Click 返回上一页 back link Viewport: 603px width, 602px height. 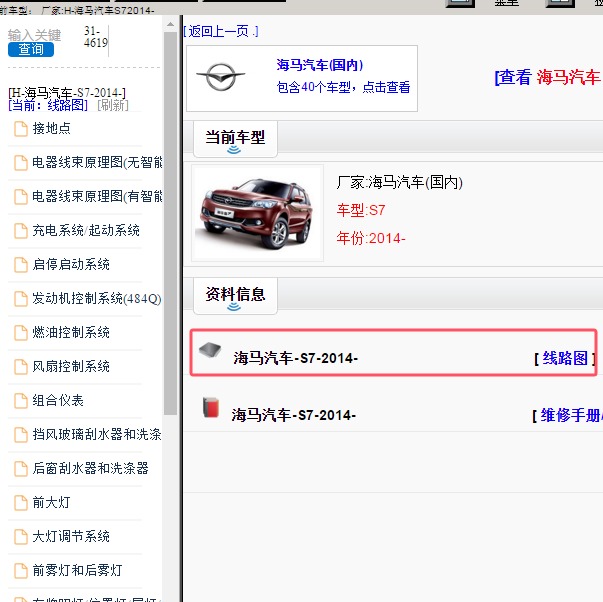click(221, 31)
